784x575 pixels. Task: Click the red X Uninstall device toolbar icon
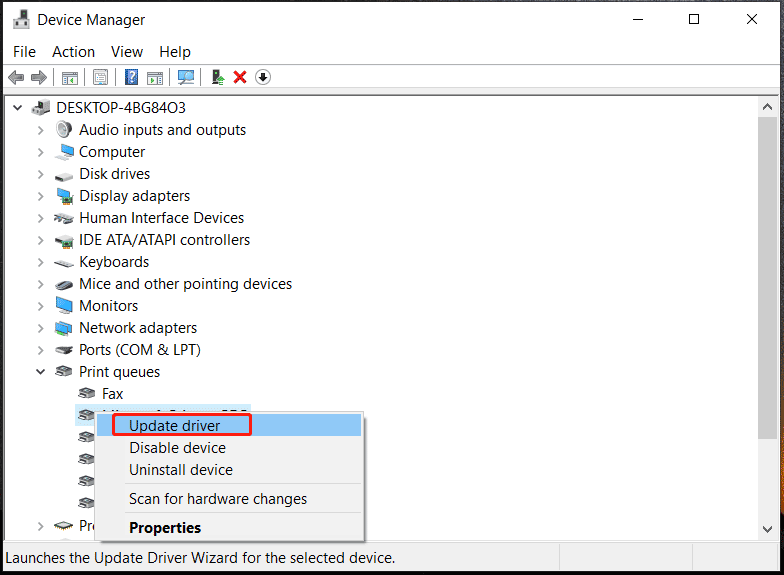[240, 78]
